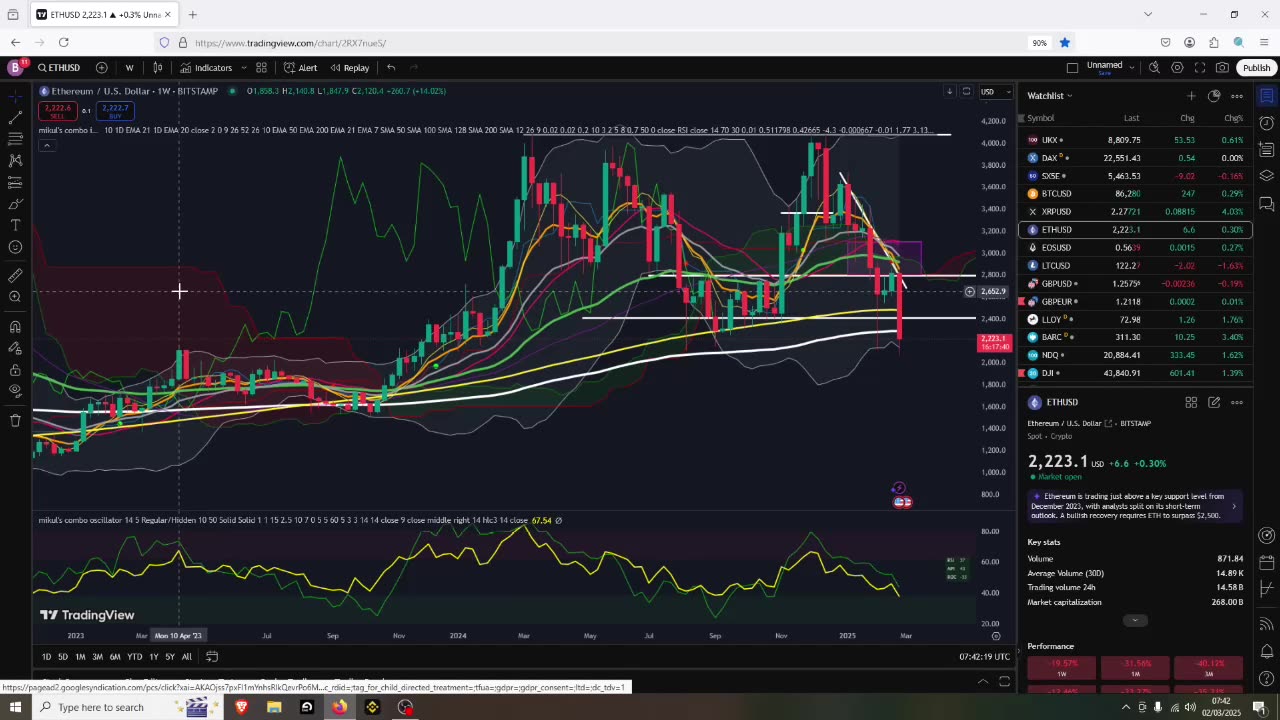This screenshot has width=1280, height=720.
Task: Open the Indicators dialog
Action: (x=206, y=68)
